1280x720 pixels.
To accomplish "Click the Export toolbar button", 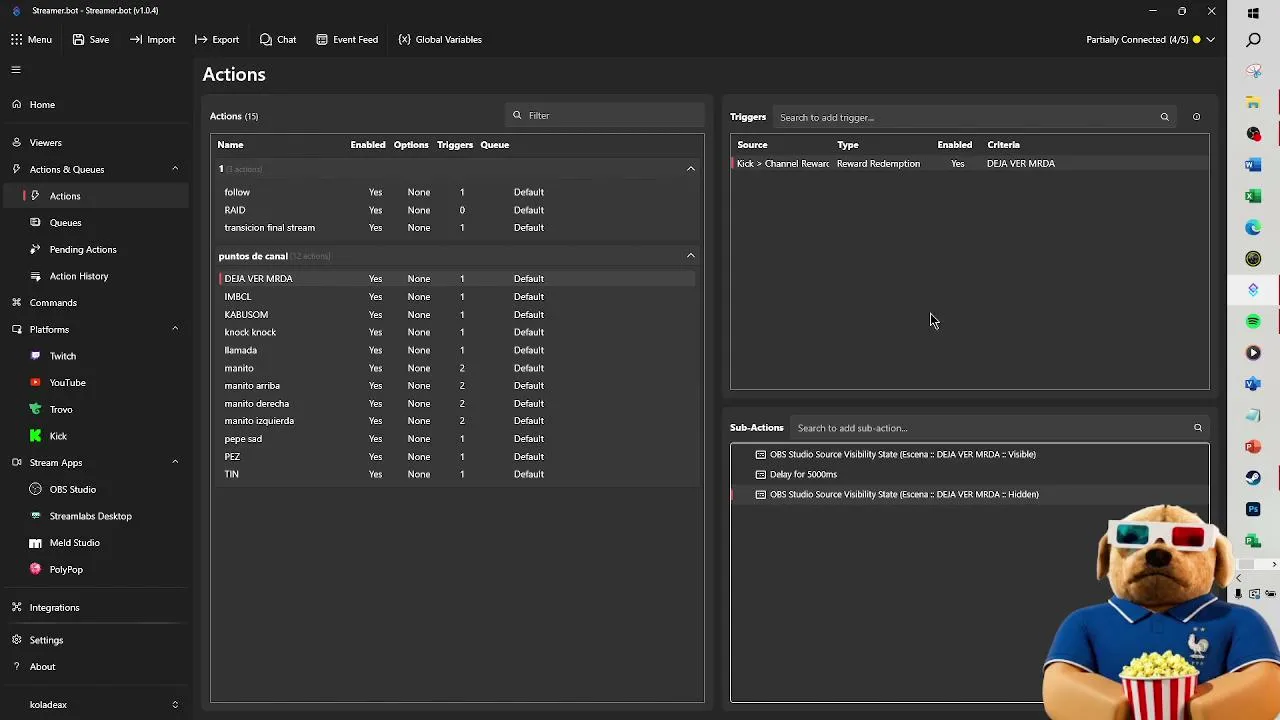I will tap(216, 39).
